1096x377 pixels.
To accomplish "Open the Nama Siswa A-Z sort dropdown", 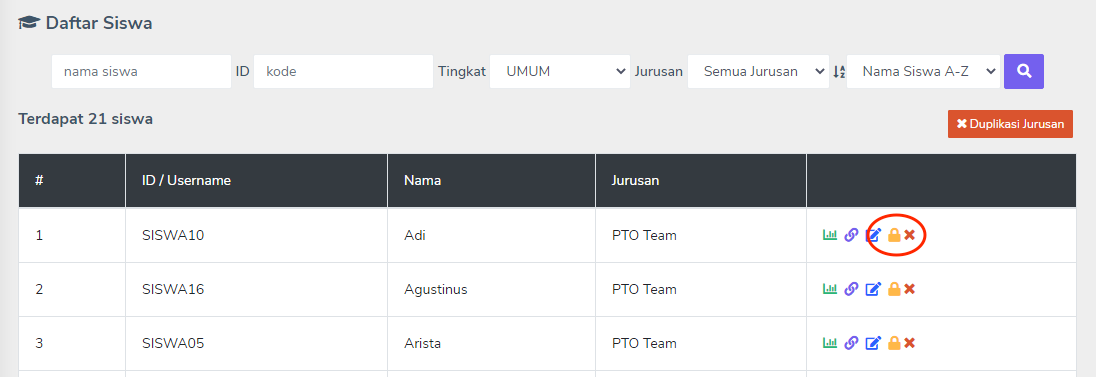I will 923,71.
